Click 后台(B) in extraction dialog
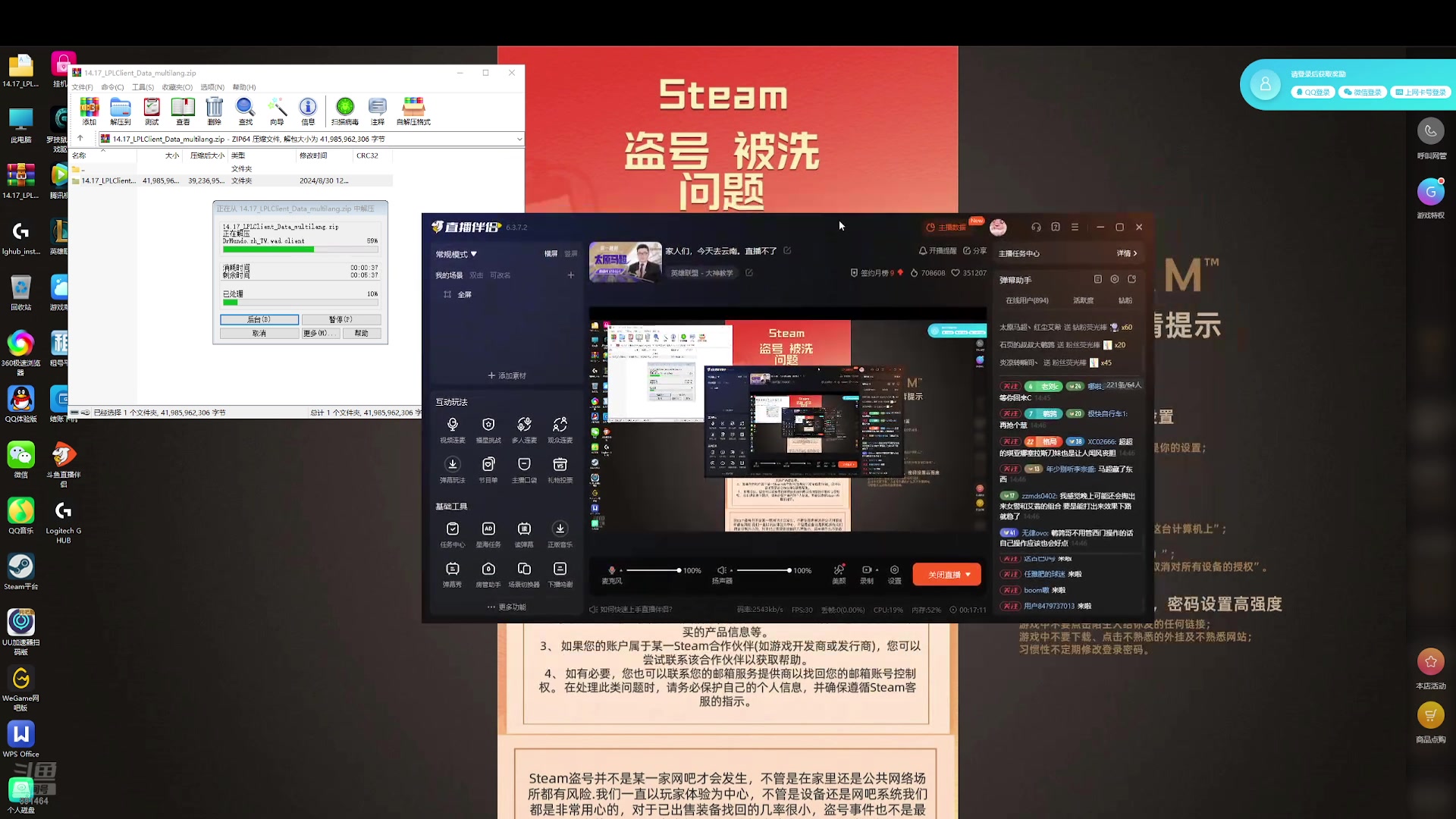 259,319
